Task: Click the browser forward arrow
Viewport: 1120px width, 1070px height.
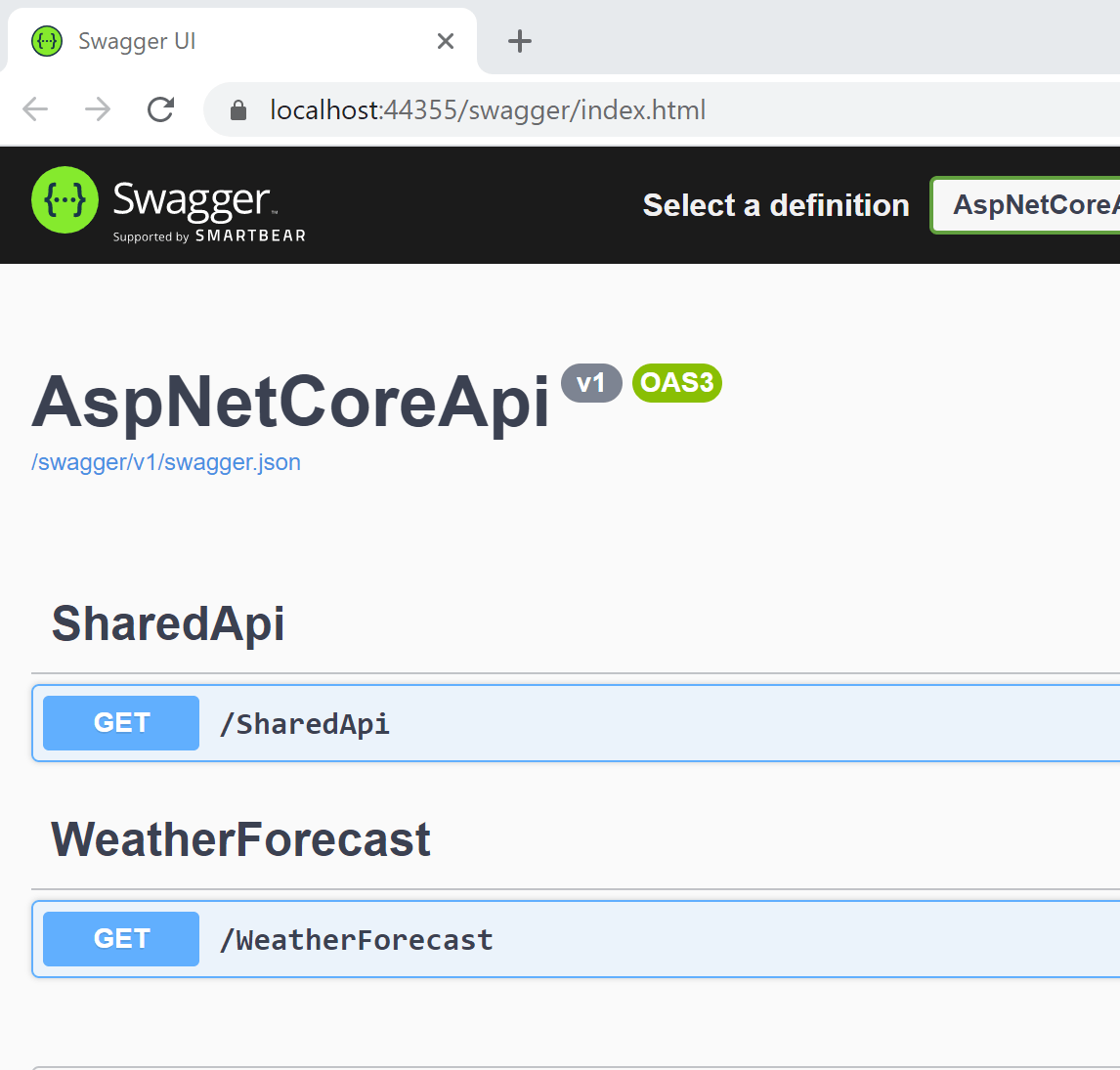Action: (x=98, y=109)
